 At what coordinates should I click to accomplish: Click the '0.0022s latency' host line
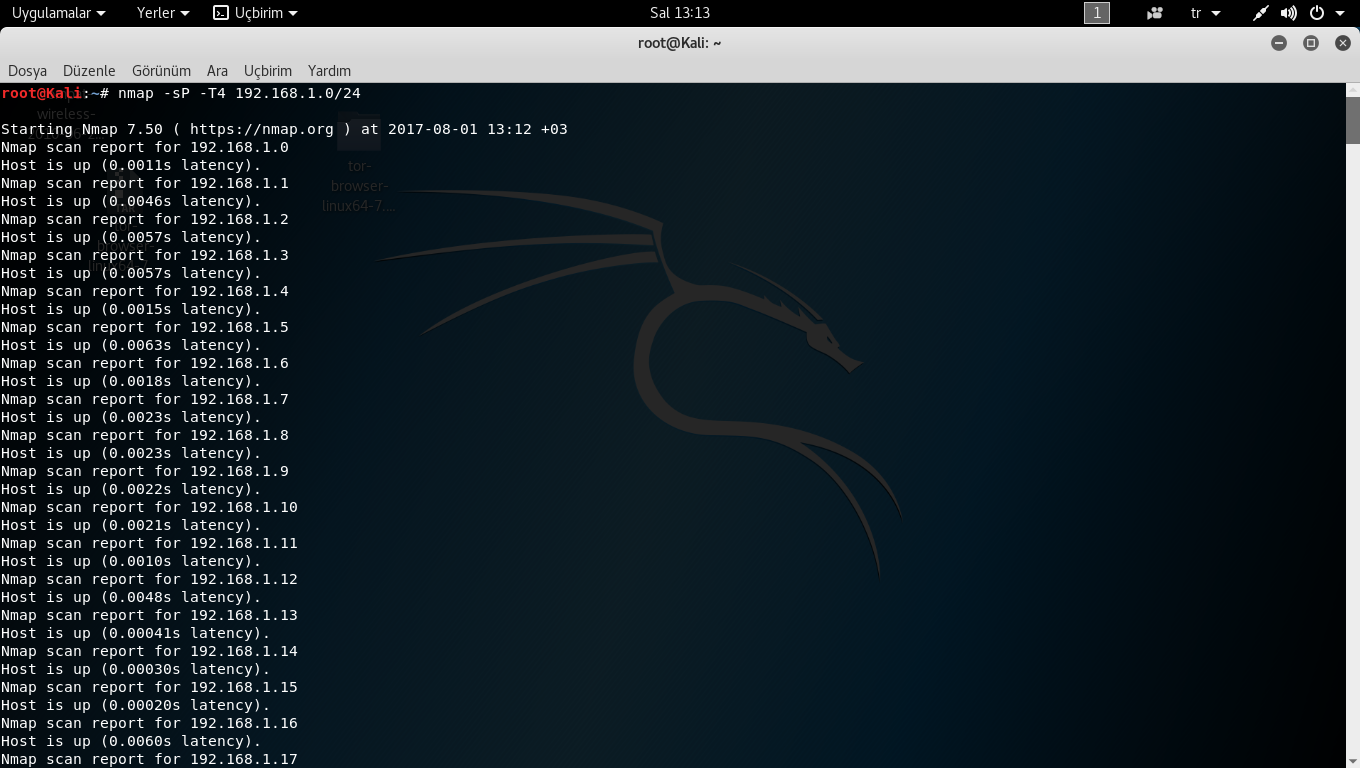(131, 489)
